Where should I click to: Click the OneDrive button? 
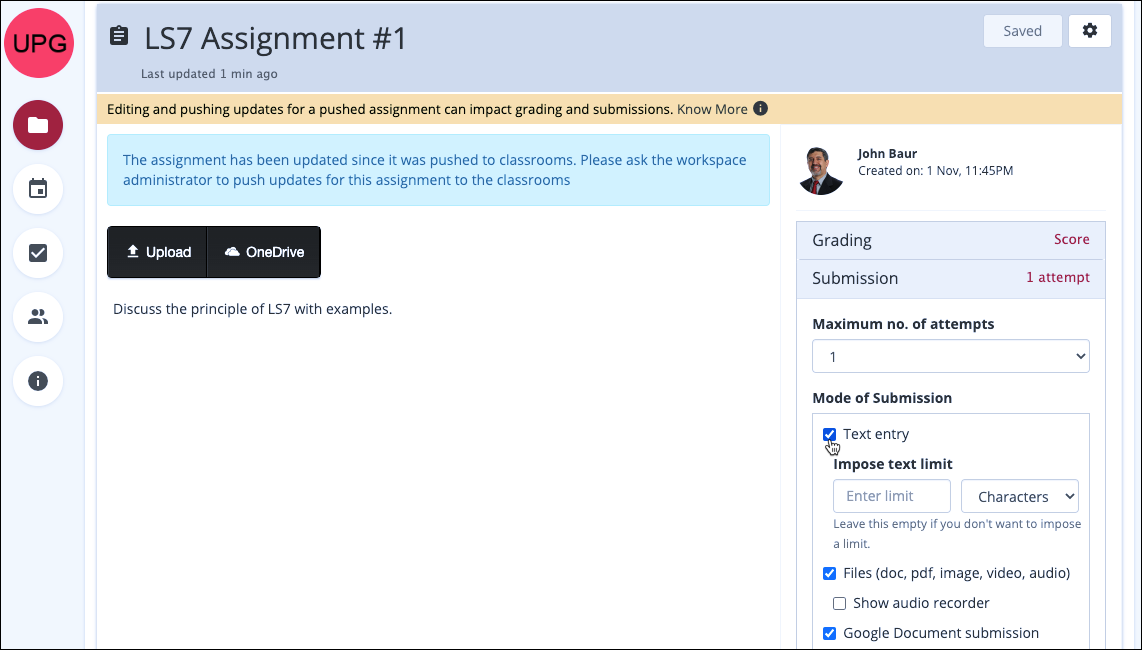tap(264, 252)
